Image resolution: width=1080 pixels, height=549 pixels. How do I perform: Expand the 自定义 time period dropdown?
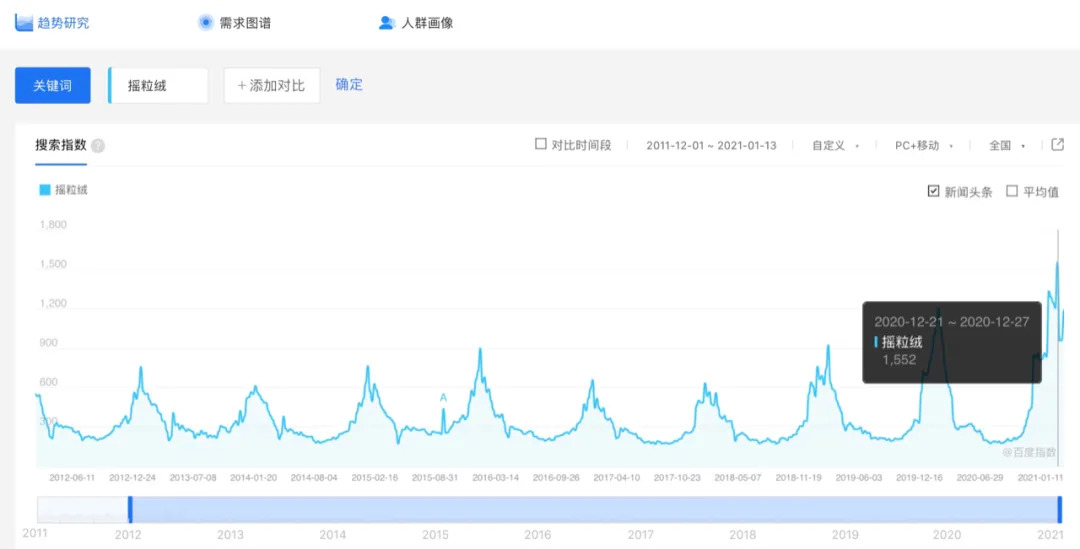(835, 145)
